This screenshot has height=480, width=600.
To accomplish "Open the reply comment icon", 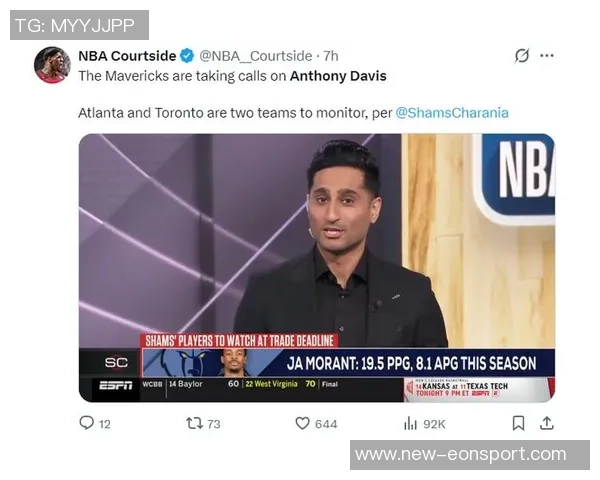I will (86, 423).
